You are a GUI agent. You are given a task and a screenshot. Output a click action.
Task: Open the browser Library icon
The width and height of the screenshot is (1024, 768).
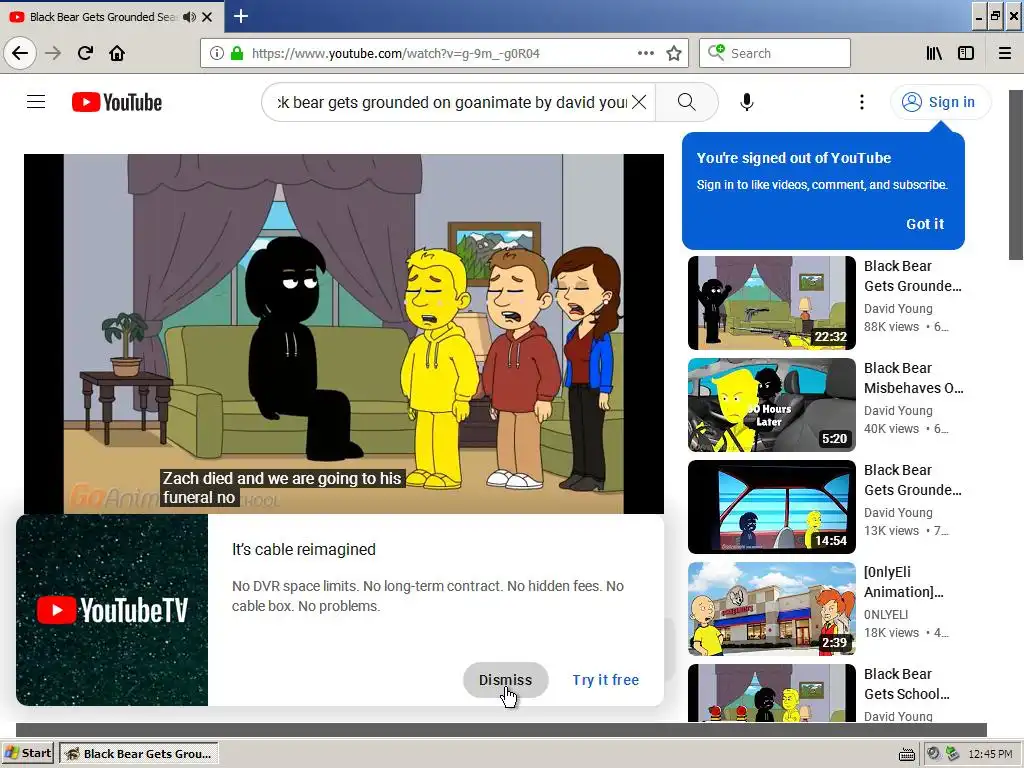pos(934,53)
